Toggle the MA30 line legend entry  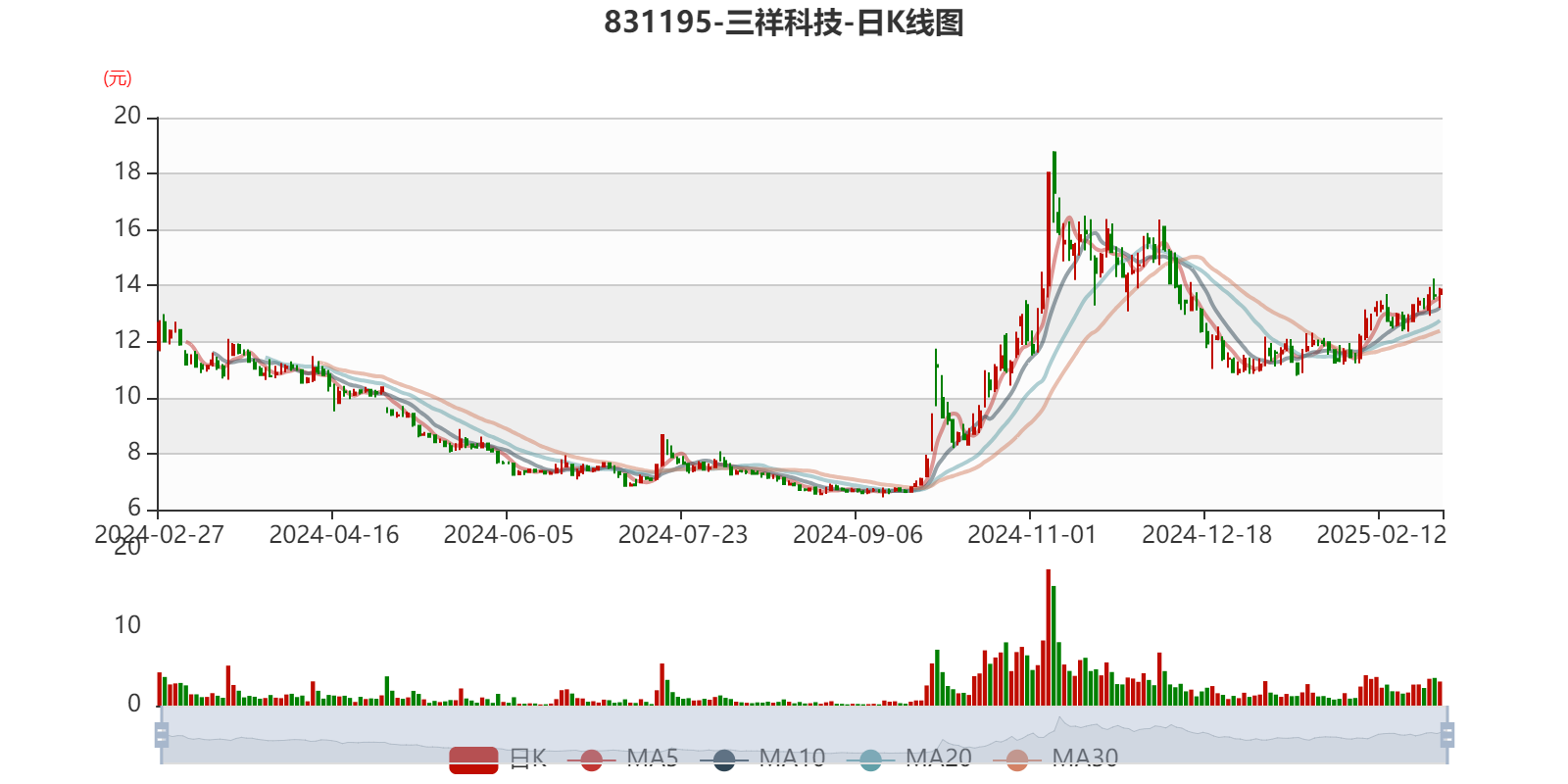tap(1055, 759)
